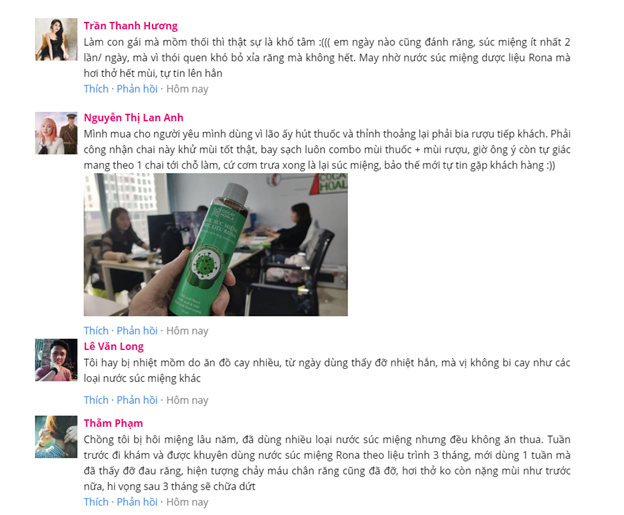Open Lê Văn Long's name link
Viewport: 624px width, 515px height.
pos(113,347)
